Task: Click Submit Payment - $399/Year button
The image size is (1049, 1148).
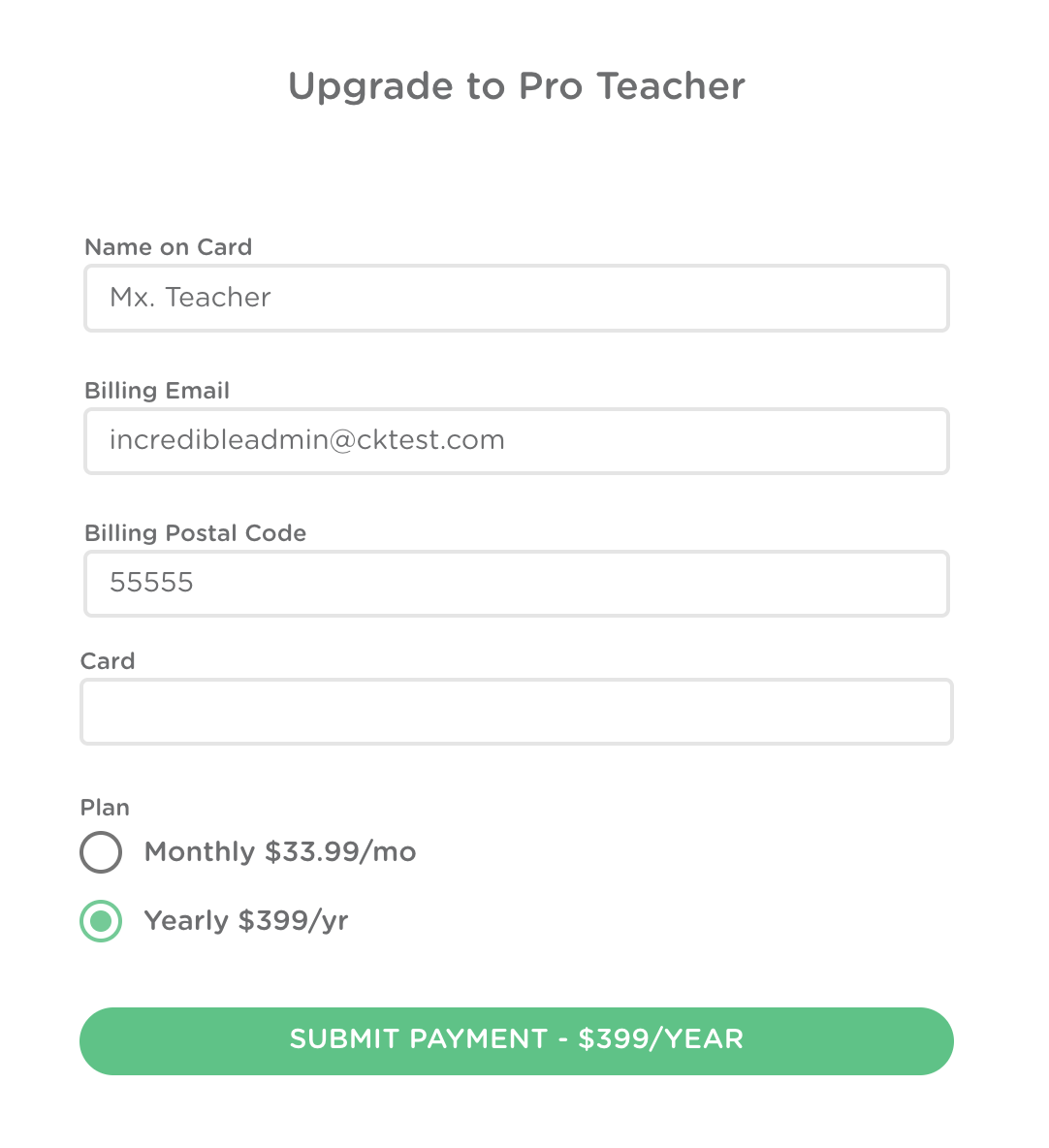Action: point(516,1038)
